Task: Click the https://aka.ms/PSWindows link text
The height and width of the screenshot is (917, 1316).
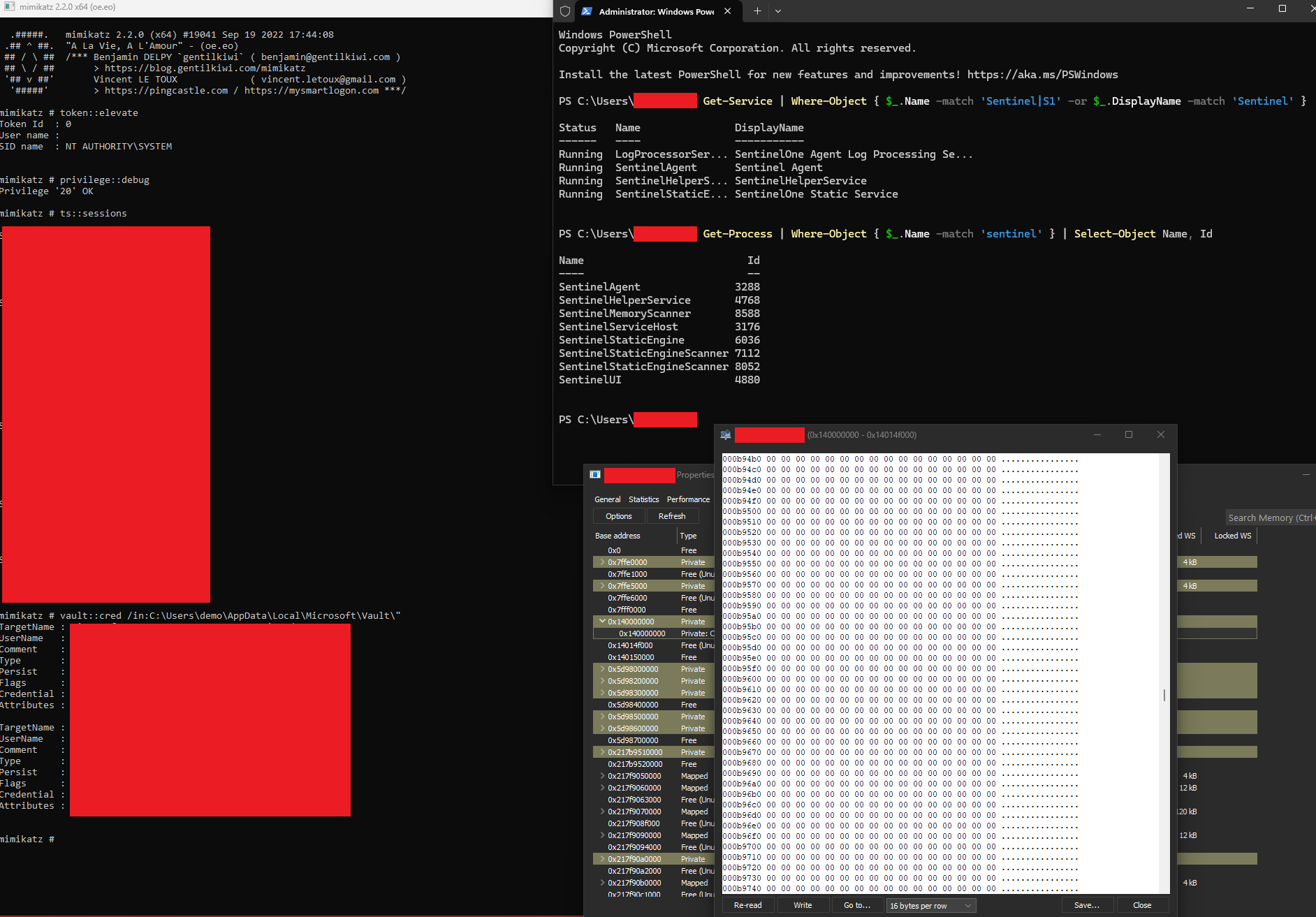Action: coord(1043,75)
